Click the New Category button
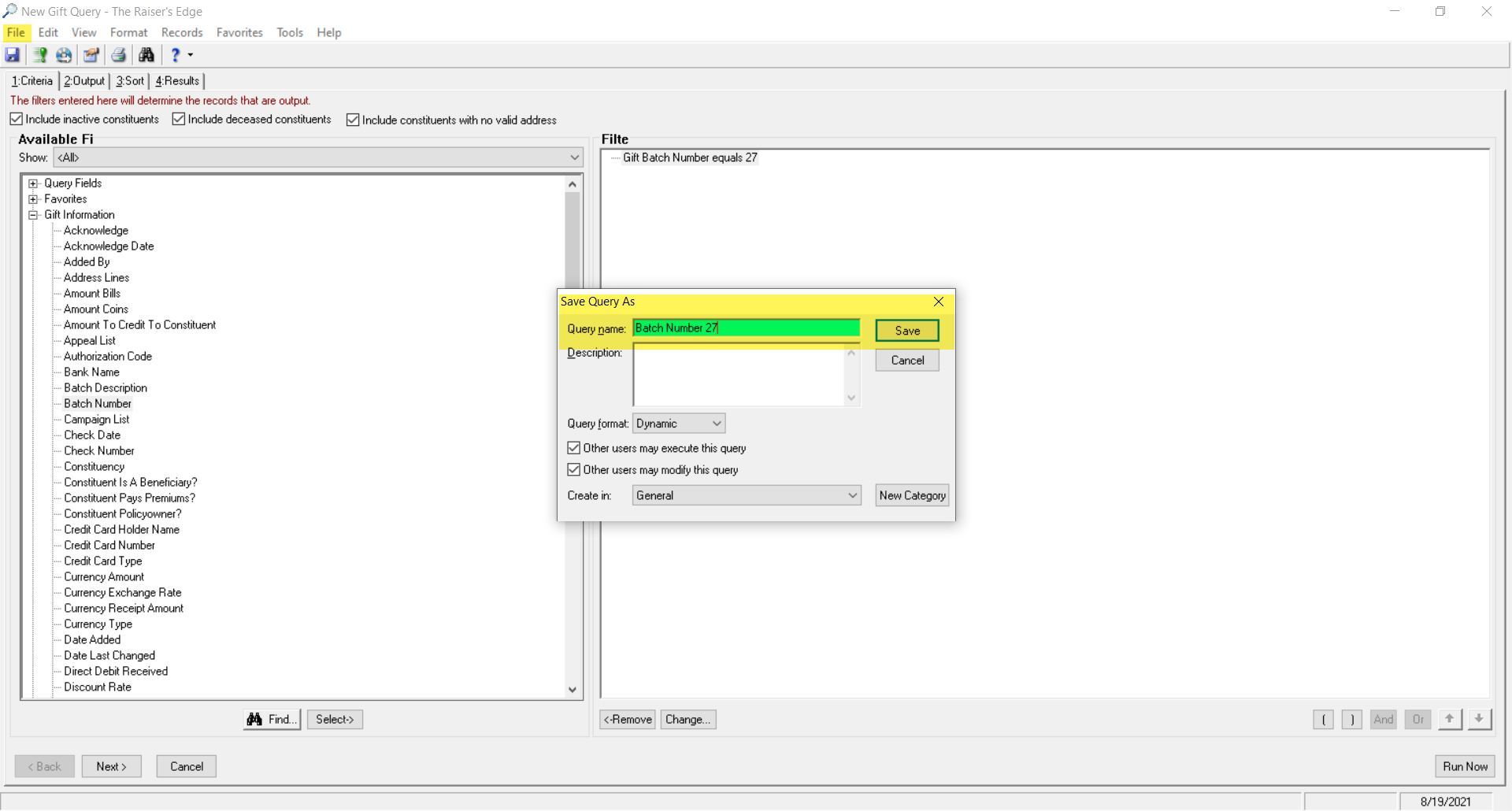 pos(912,495)
